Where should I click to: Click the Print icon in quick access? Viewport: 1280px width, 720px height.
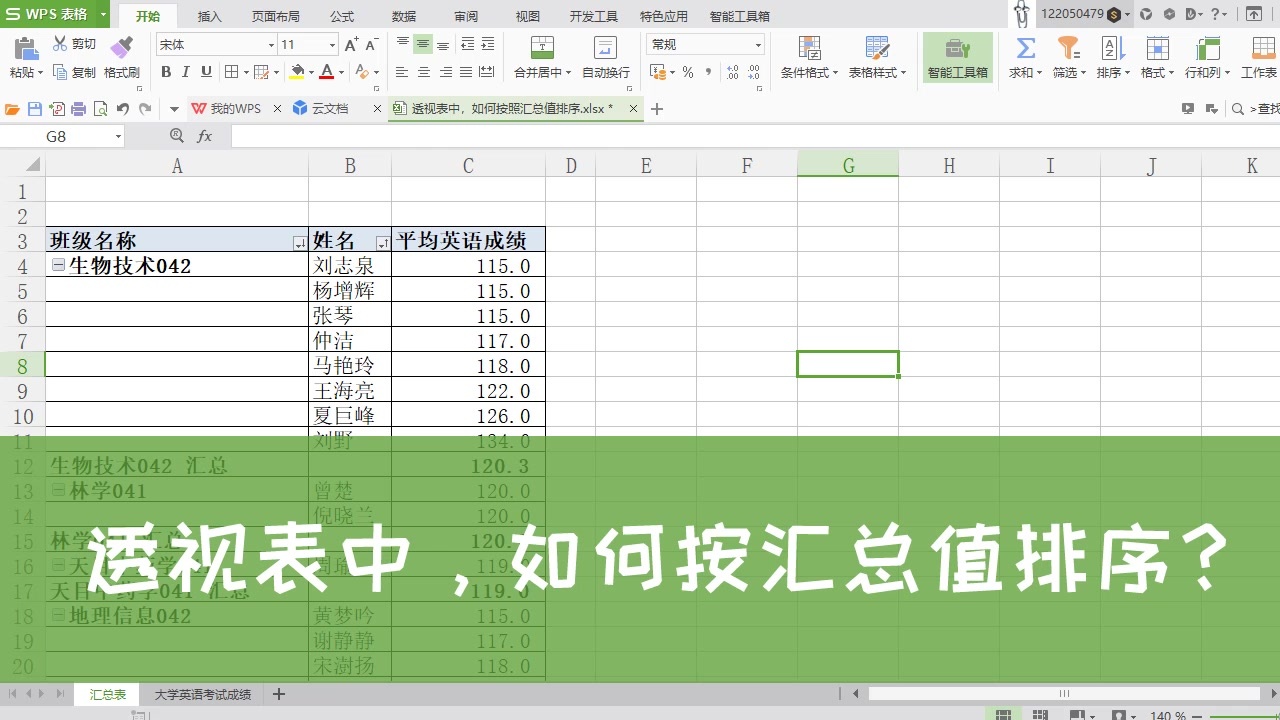pos(79,109)
